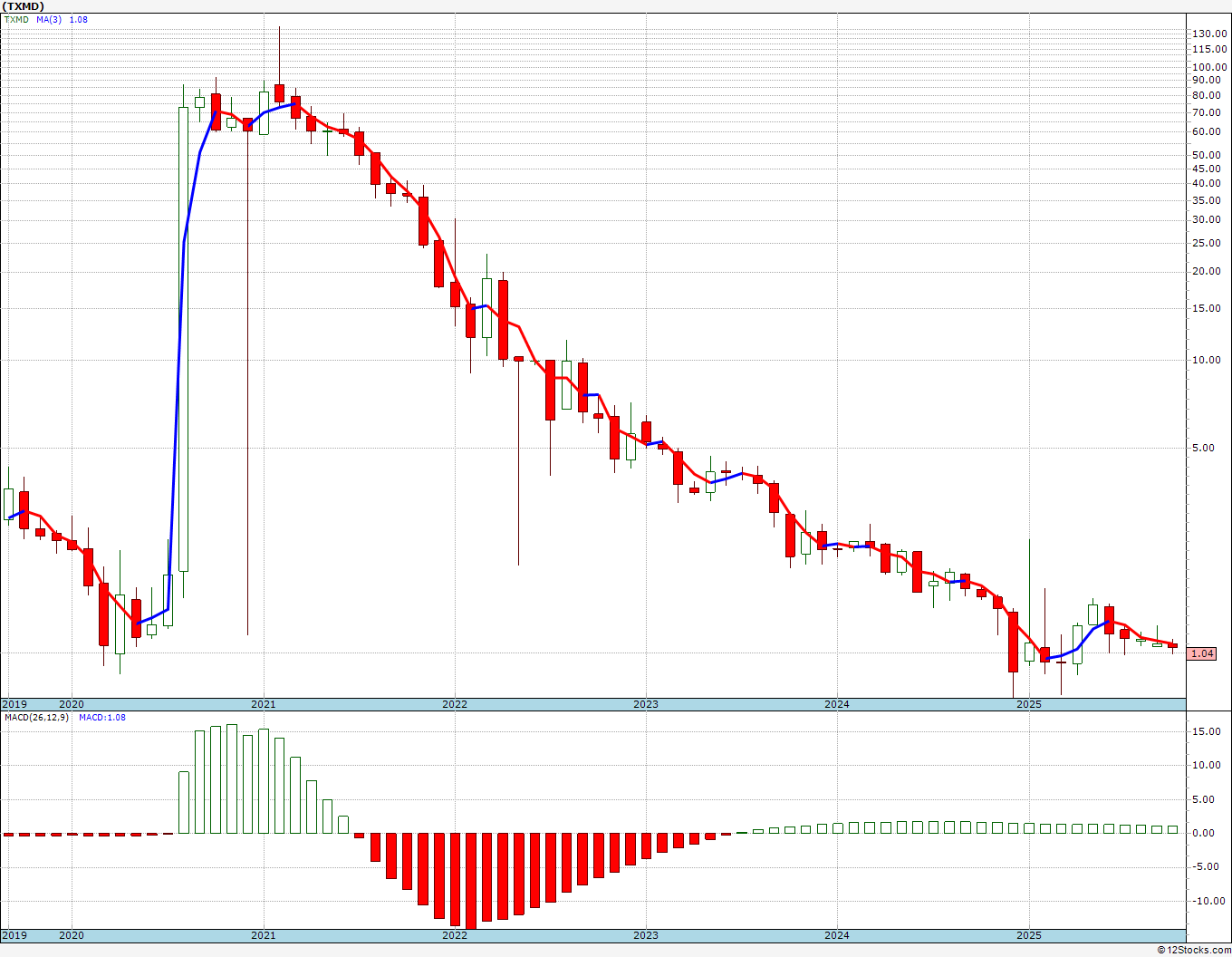Select the 2021 marker on the price time axis
Screen dimensions: 1232x957
(263, 704)
